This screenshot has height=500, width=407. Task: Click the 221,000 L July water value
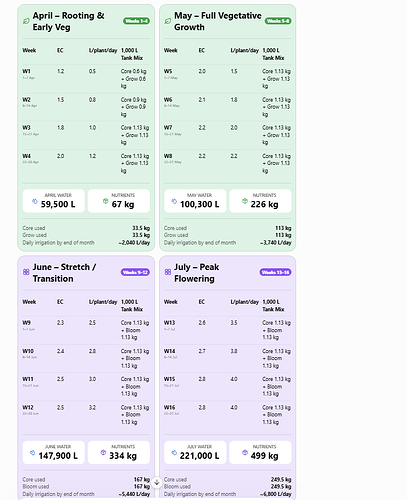point(200,456)
